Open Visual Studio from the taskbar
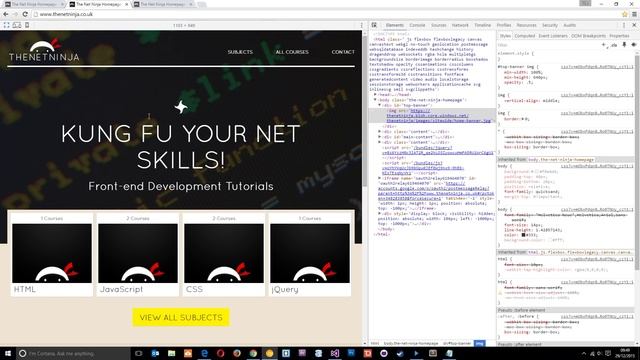Viewport: 640px width, 360px height. pyautogui.click(x=335, y=353)
